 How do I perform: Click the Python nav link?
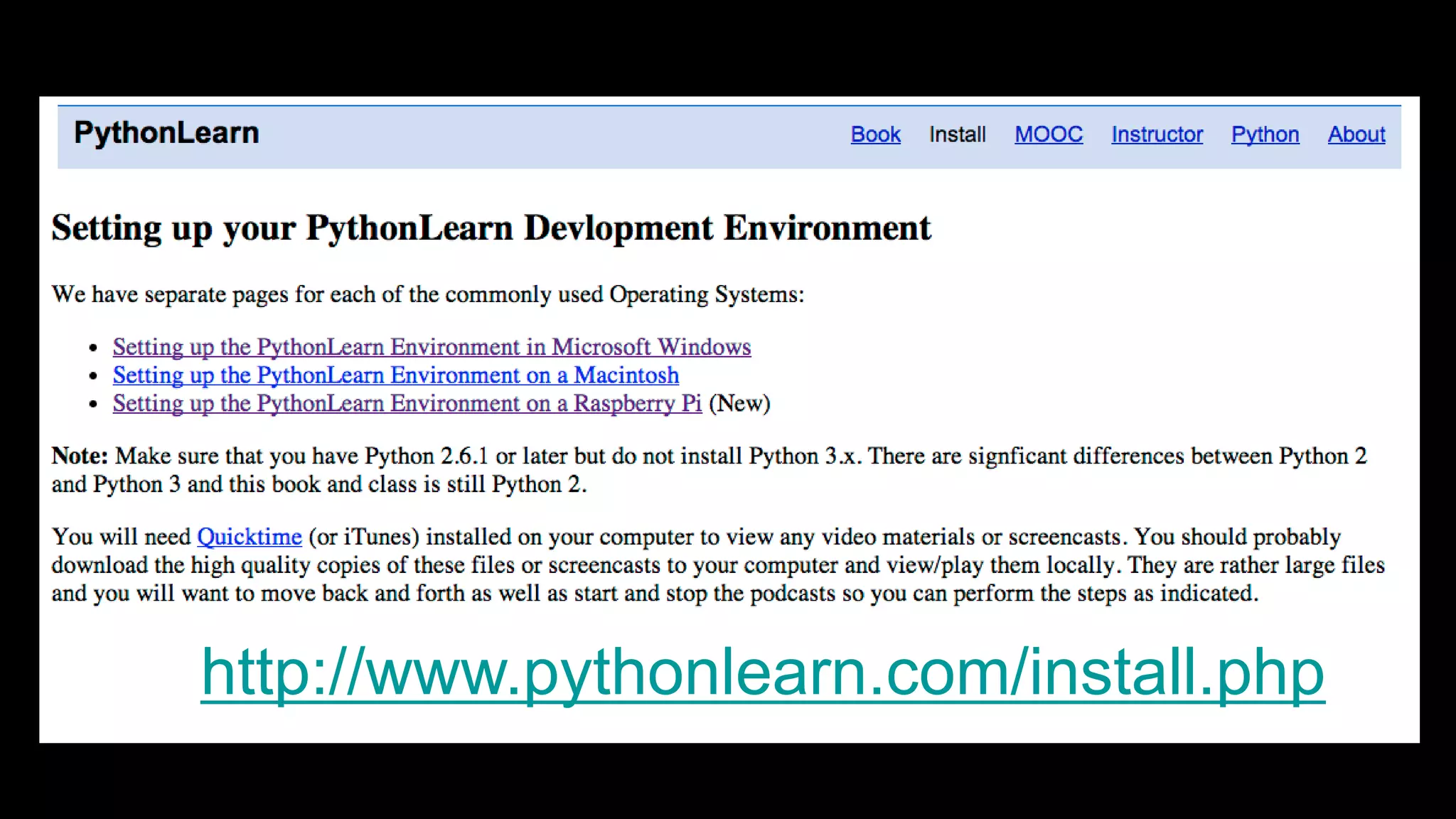coord(1265,134)
